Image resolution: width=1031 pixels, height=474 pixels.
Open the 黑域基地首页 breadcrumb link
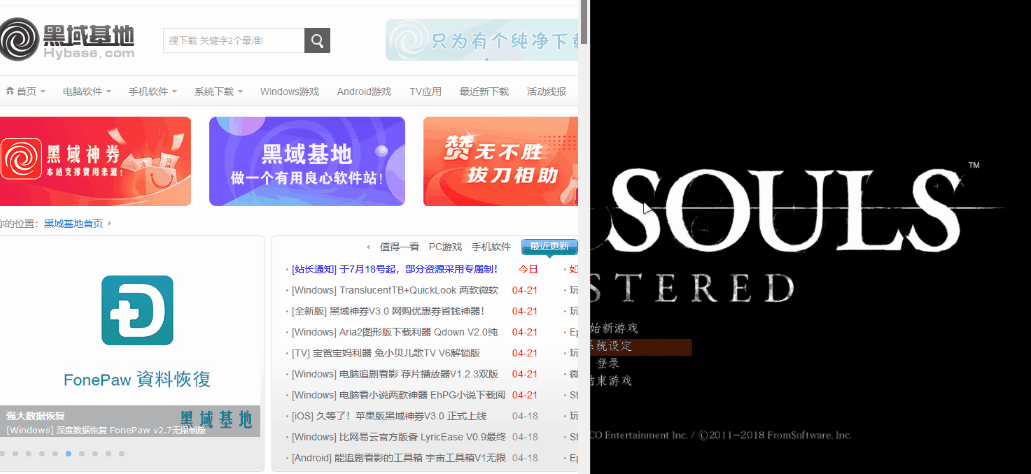(73, 224)
